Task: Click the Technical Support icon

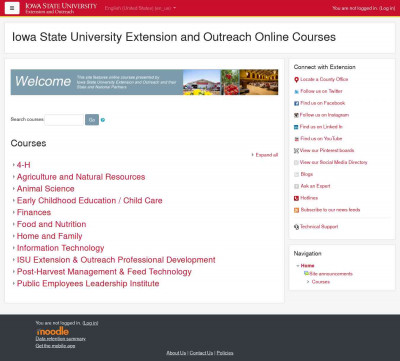Action: click(296, 227)
